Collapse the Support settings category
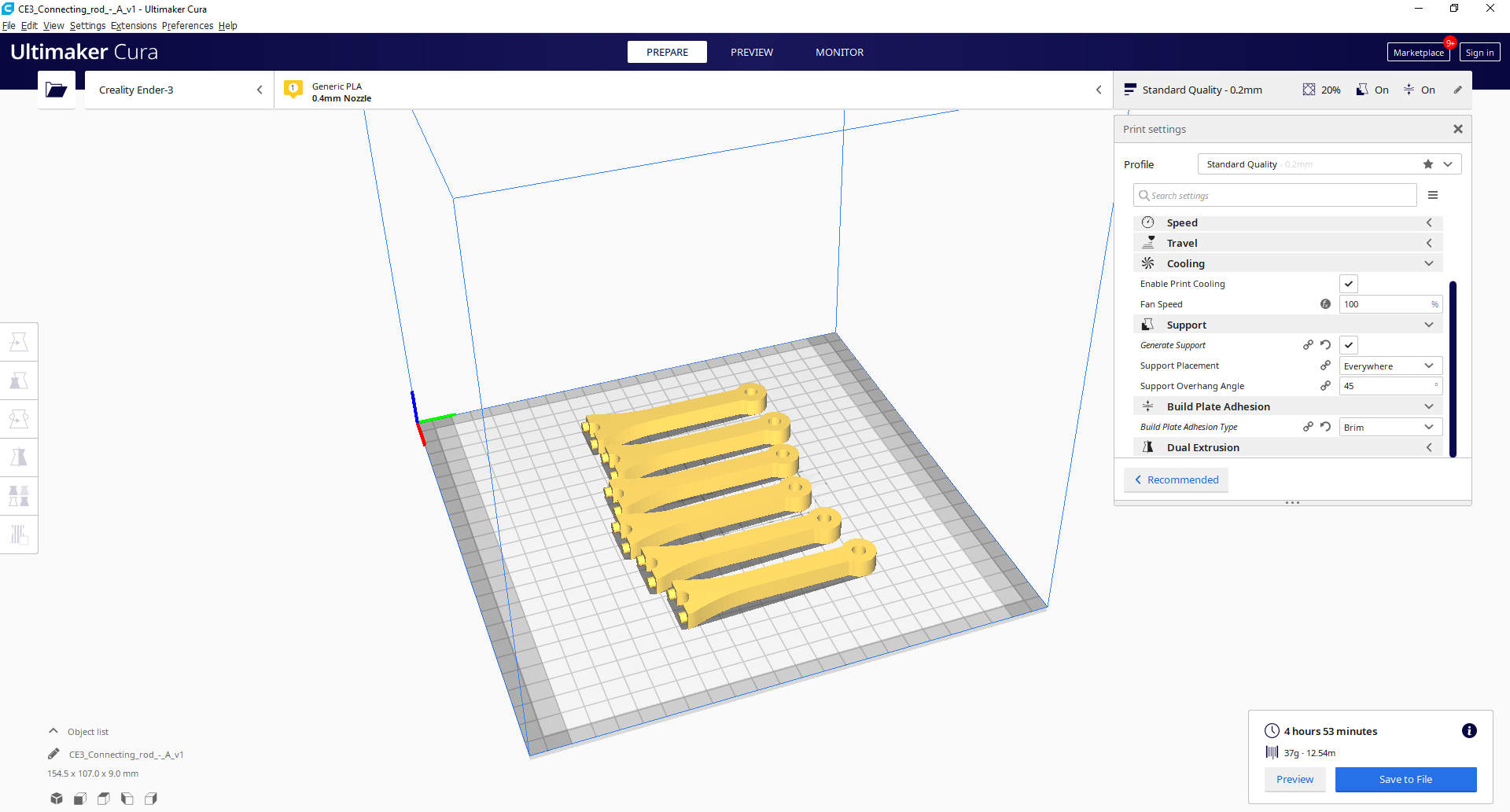The image size is (1510, 812). coord(1287,325)
